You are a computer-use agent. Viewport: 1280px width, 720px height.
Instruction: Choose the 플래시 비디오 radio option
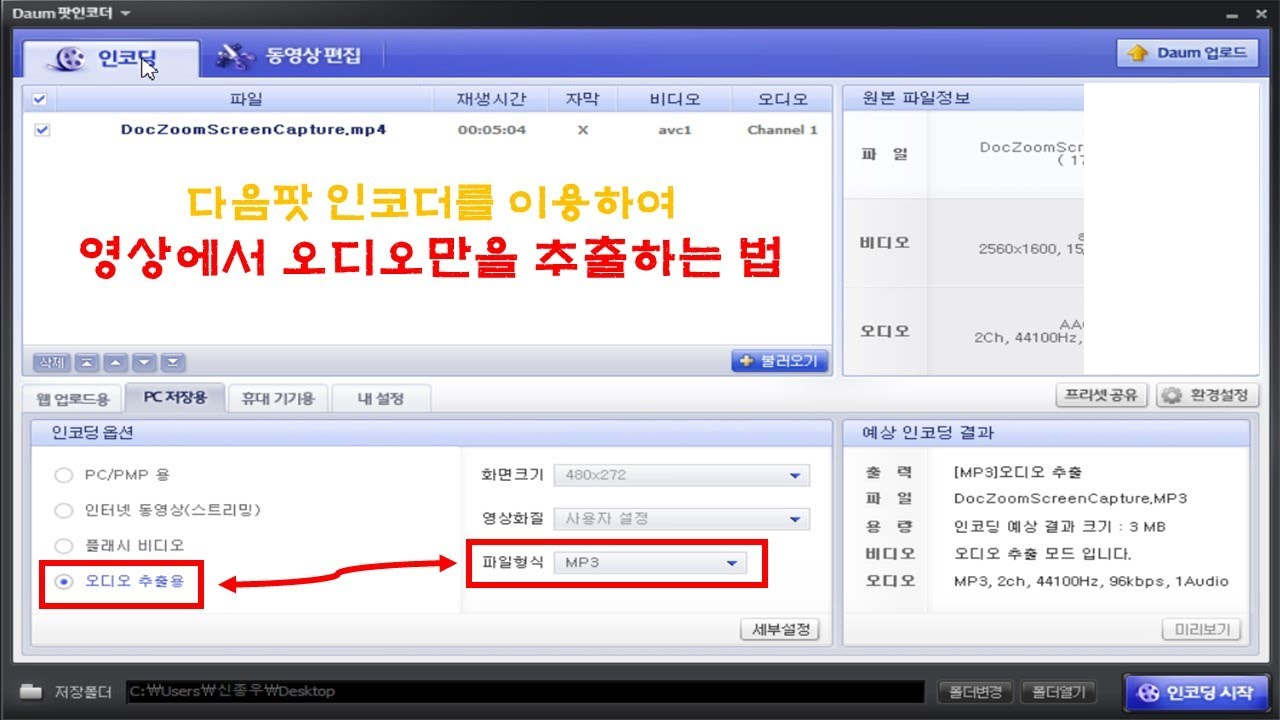tap(64, 546)
